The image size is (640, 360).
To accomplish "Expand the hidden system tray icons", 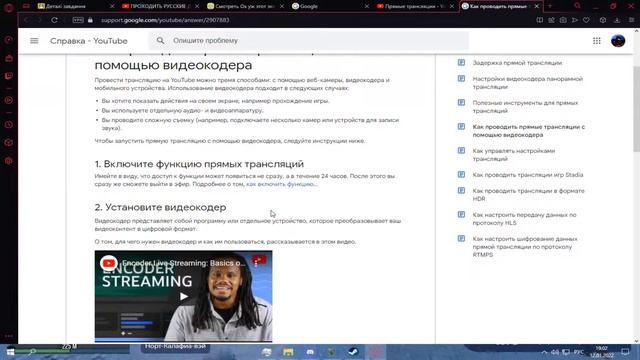I will (544, 352).
